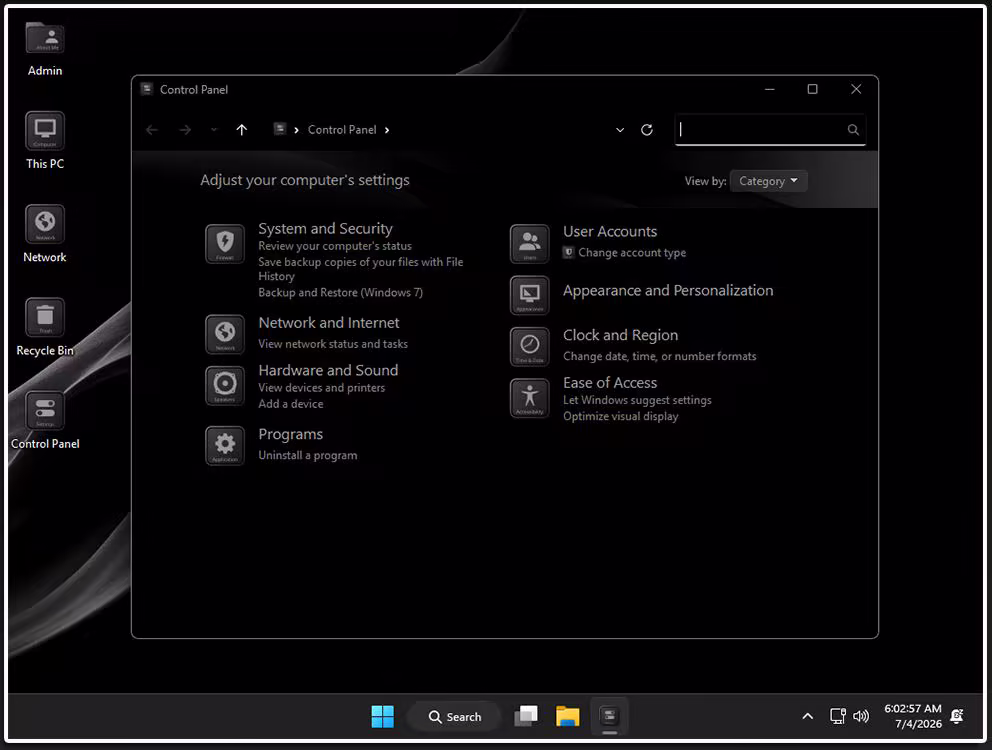Open the taskbar clock and date

coord(913,716)
